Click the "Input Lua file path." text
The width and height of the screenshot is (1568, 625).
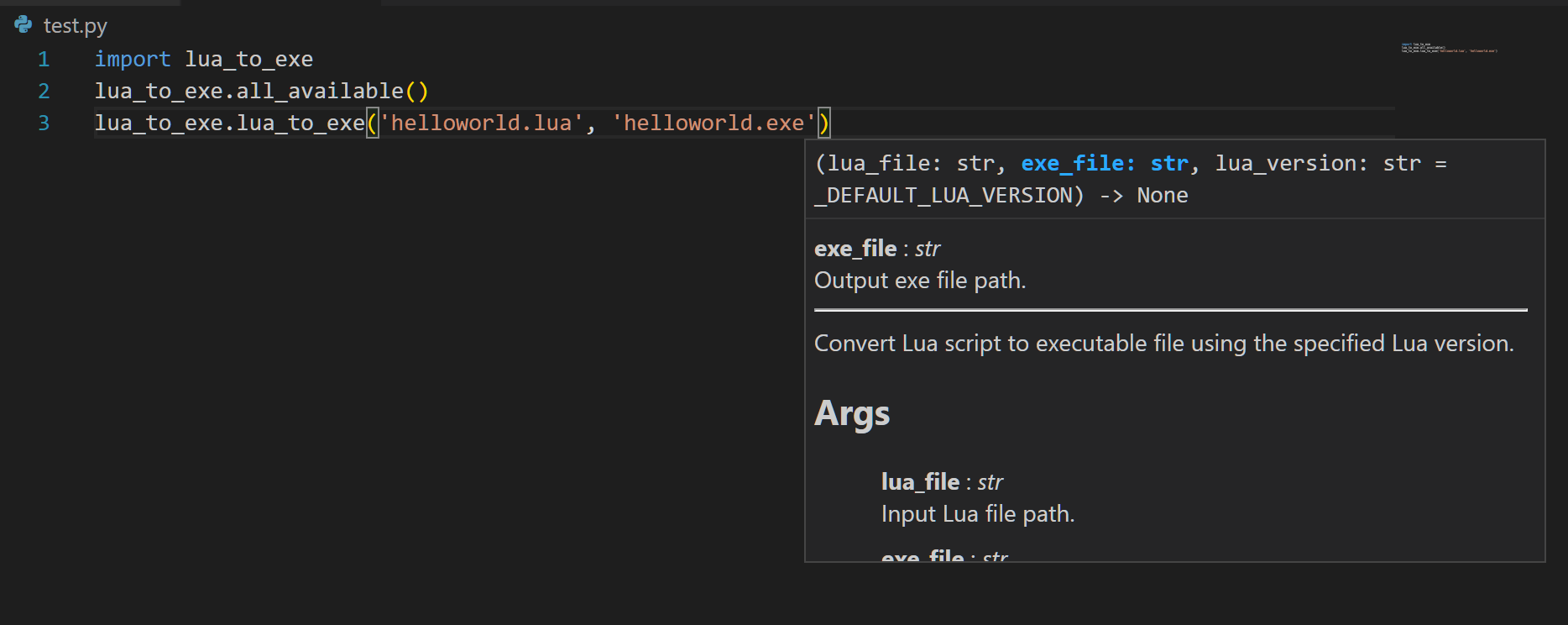coord(978,514)
